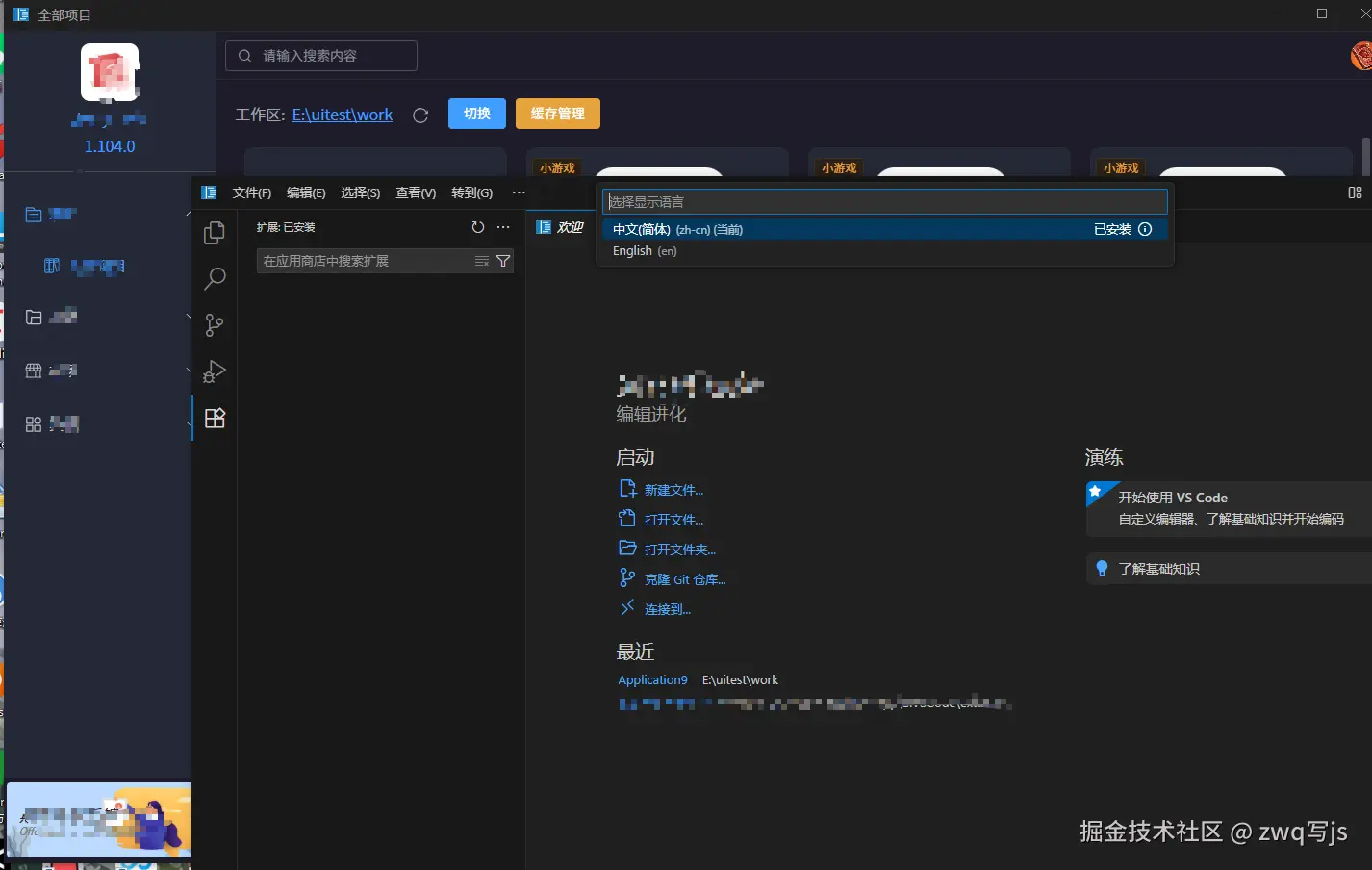
Task: Open 了解基础知识 walkthrough
Action: pyautogui.click(x=1229, y=569)
